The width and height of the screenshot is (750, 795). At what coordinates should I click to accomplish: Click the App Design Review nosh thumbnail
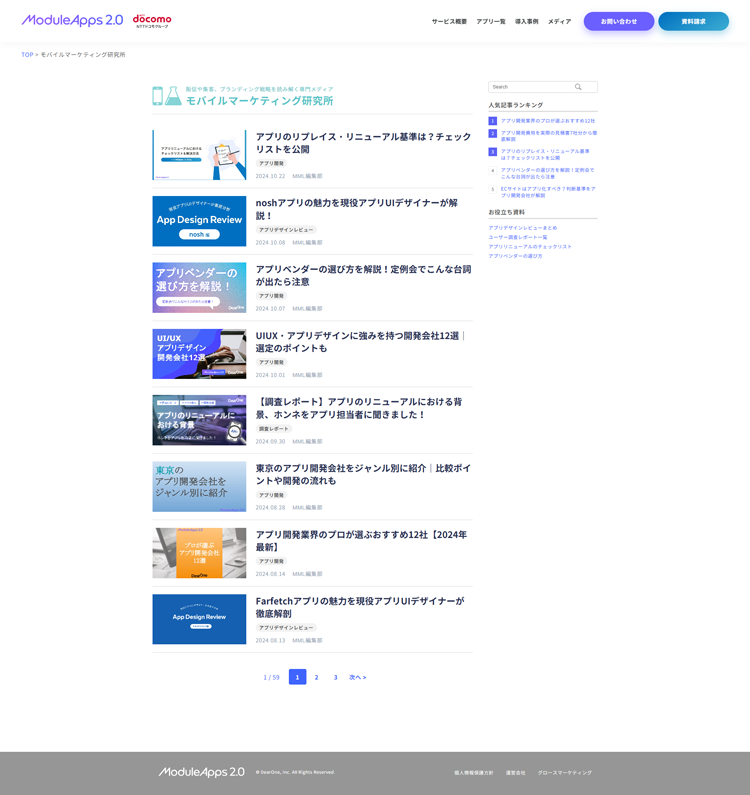[199, 221]
